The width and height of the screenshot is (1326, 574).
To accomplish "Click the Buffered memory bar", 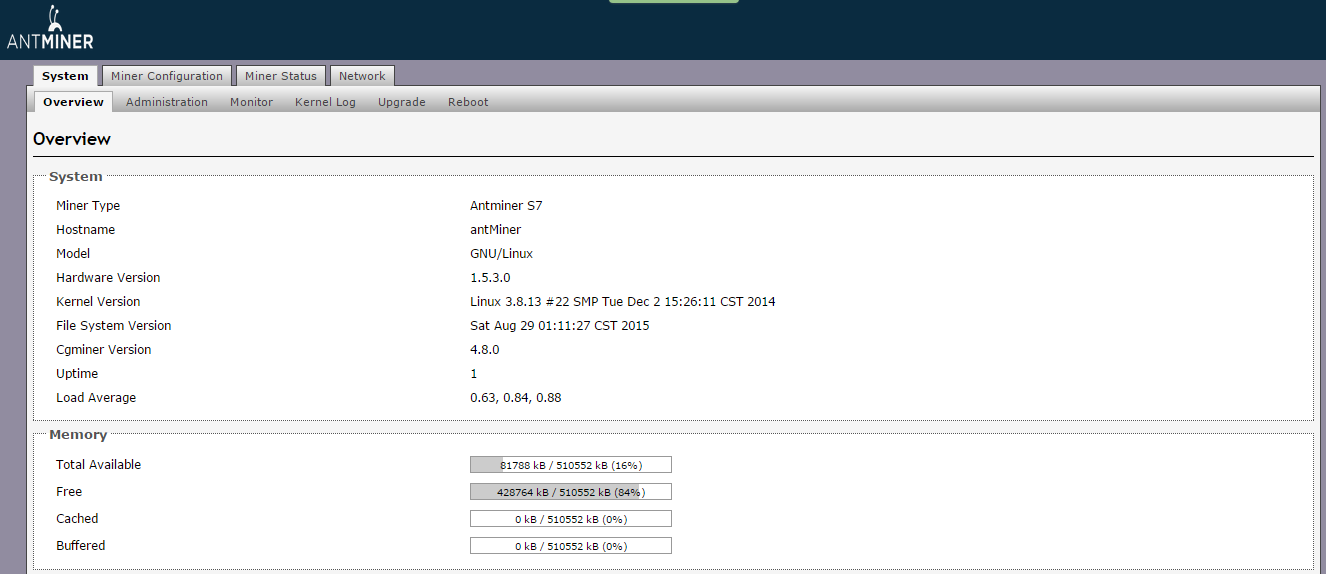I will click(570, 546).
